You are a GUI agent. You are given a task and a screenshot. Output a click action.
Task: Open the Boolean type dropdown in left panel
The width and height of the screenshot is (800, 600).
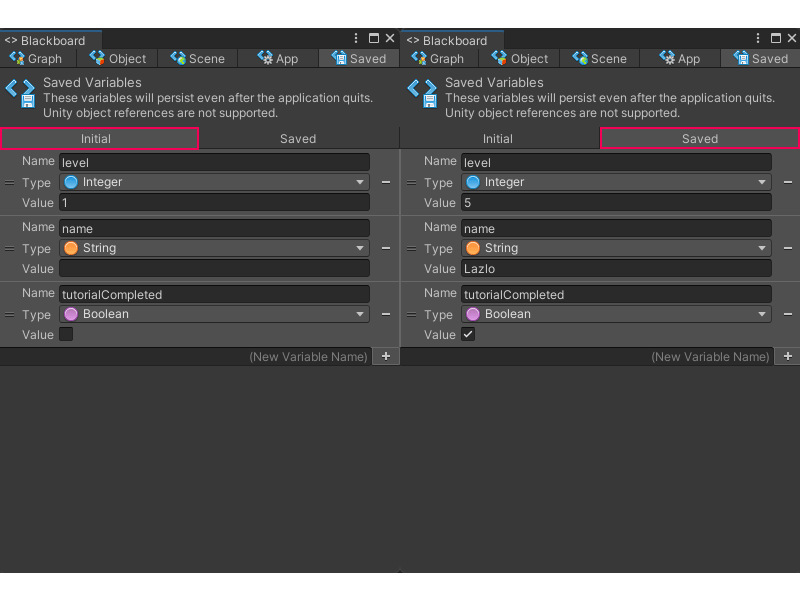tap(214, 314)
